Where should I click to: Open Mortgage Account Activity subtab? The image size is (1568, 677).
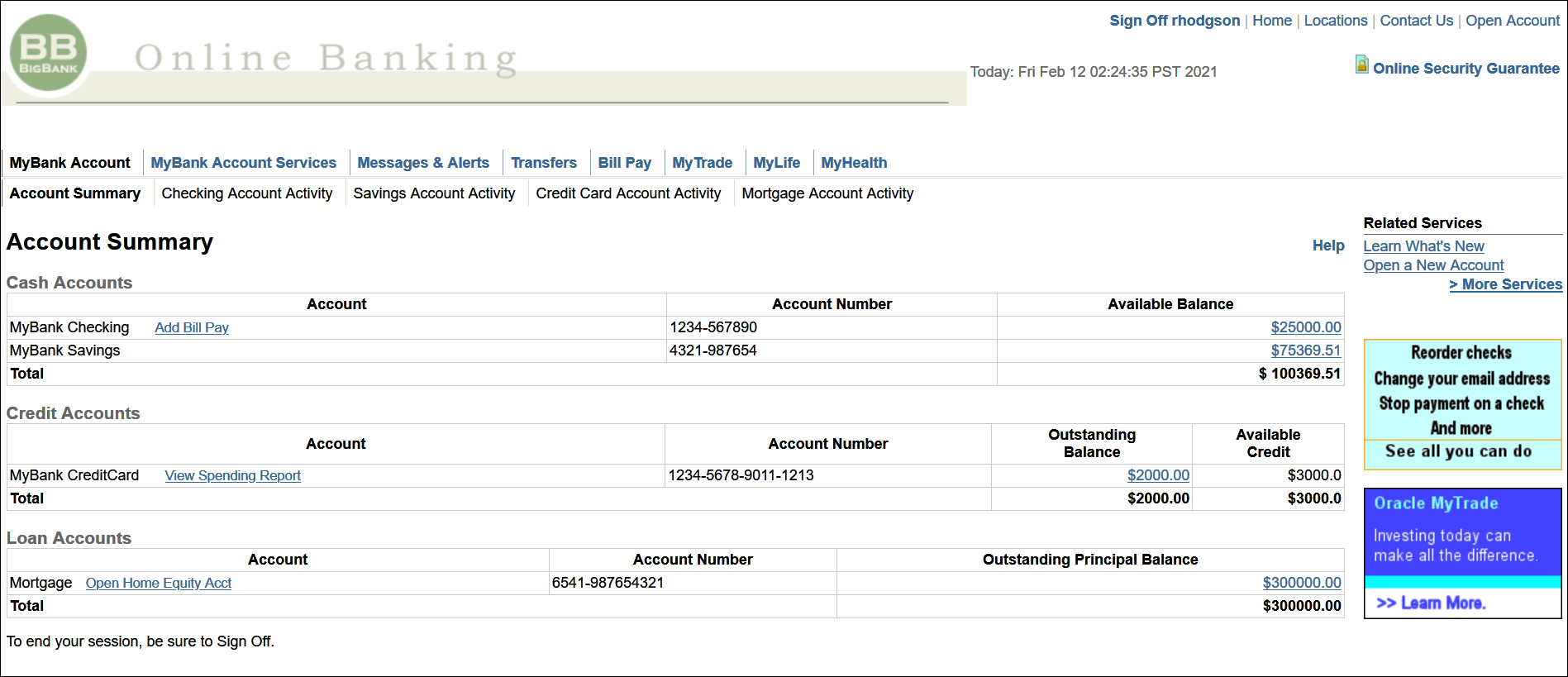827,193
